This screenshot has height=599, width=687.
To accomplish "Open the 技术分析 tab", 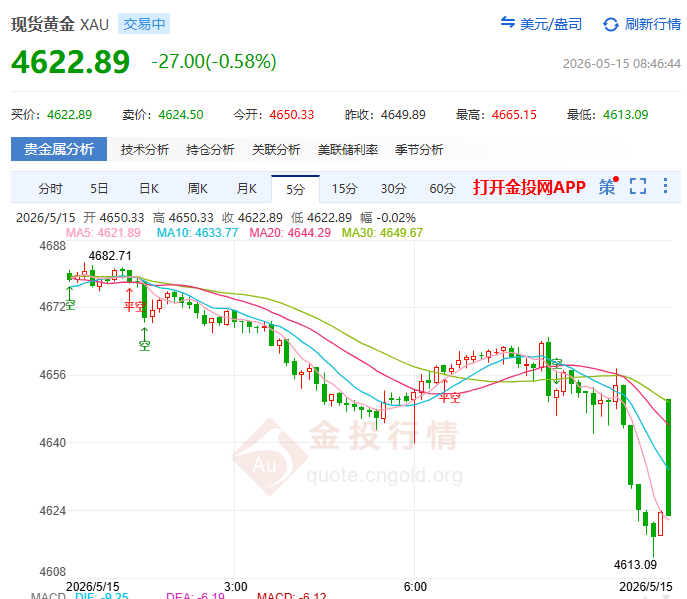I will click(x=145, y=150).
